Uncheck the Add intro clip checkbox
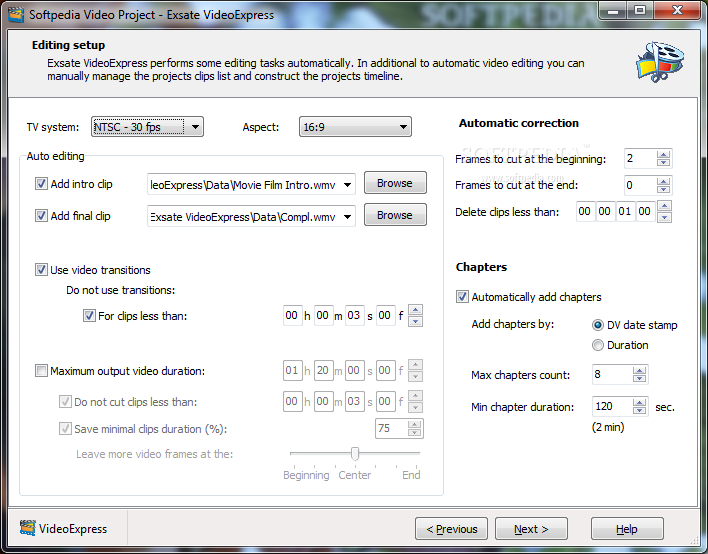Image resolution: width=708 pixels, height=554 pixels. click(41, 184)
